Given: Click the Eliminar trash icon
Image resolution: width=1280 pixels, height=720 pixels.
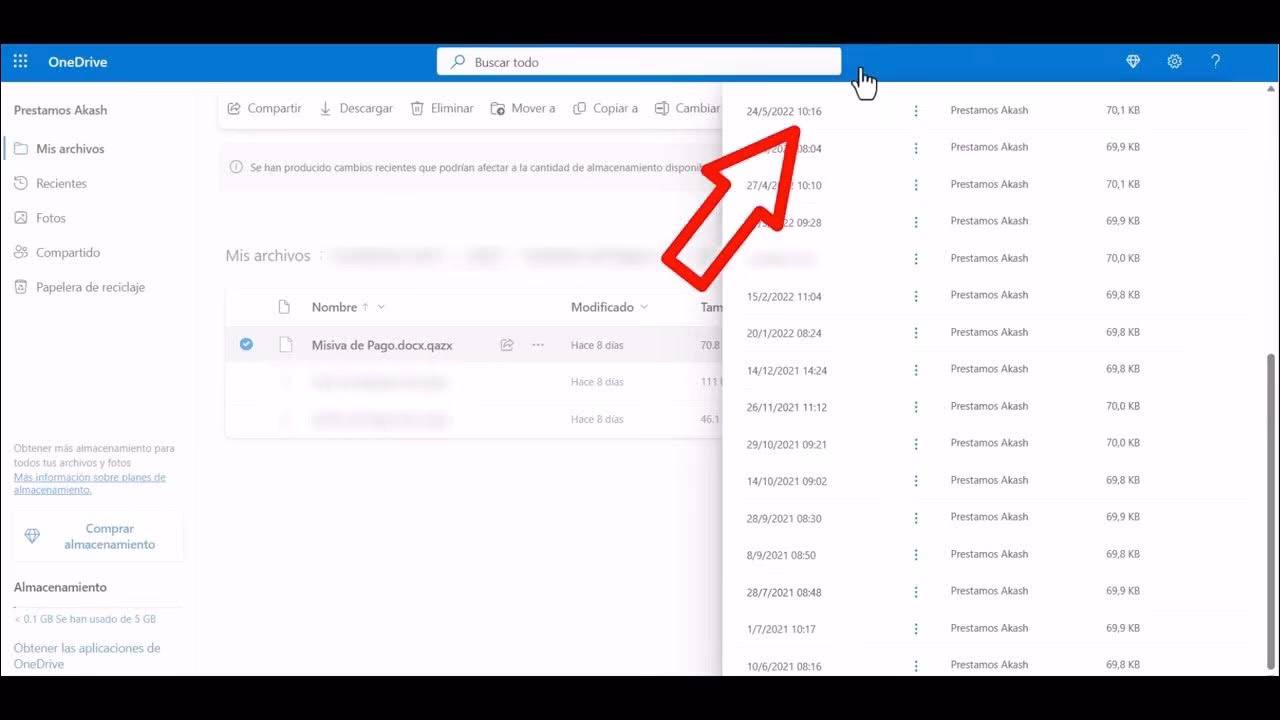Looking at the screenshot, I should coord(417,108).
